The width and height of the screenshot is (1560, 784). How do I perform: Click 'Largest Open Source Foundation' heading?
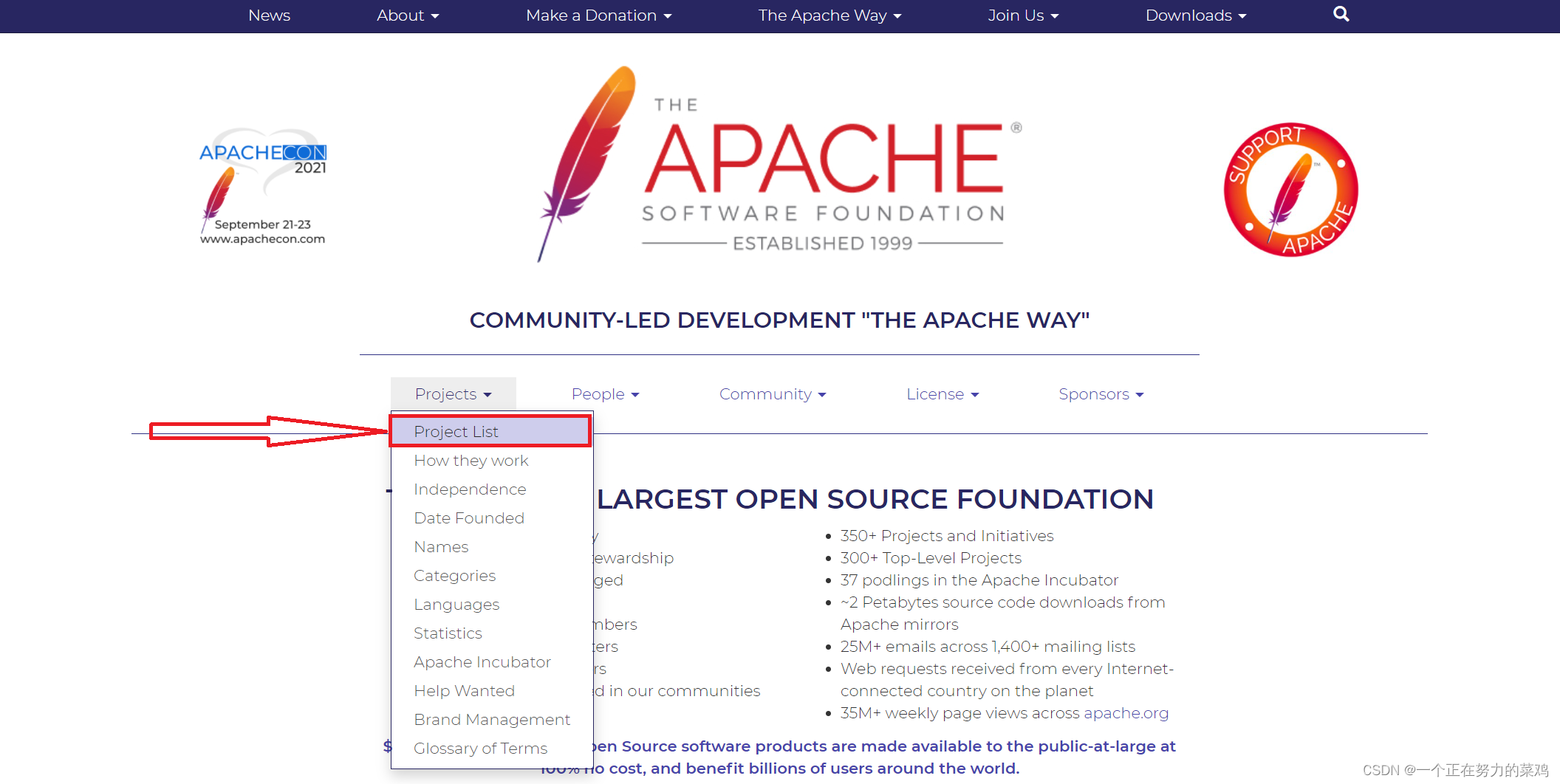875,500
